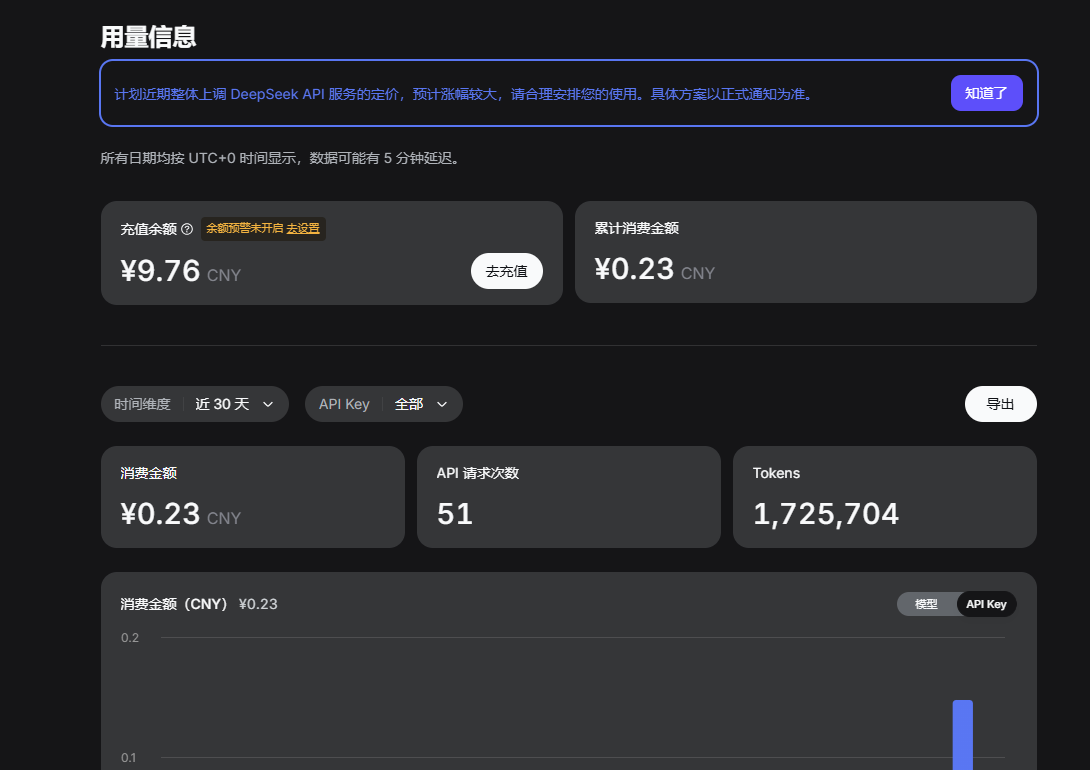The height and width of the screenshot is (770, 1090).
Task: Click the chevron arrow beside 全部
Action: coord(441,404)
